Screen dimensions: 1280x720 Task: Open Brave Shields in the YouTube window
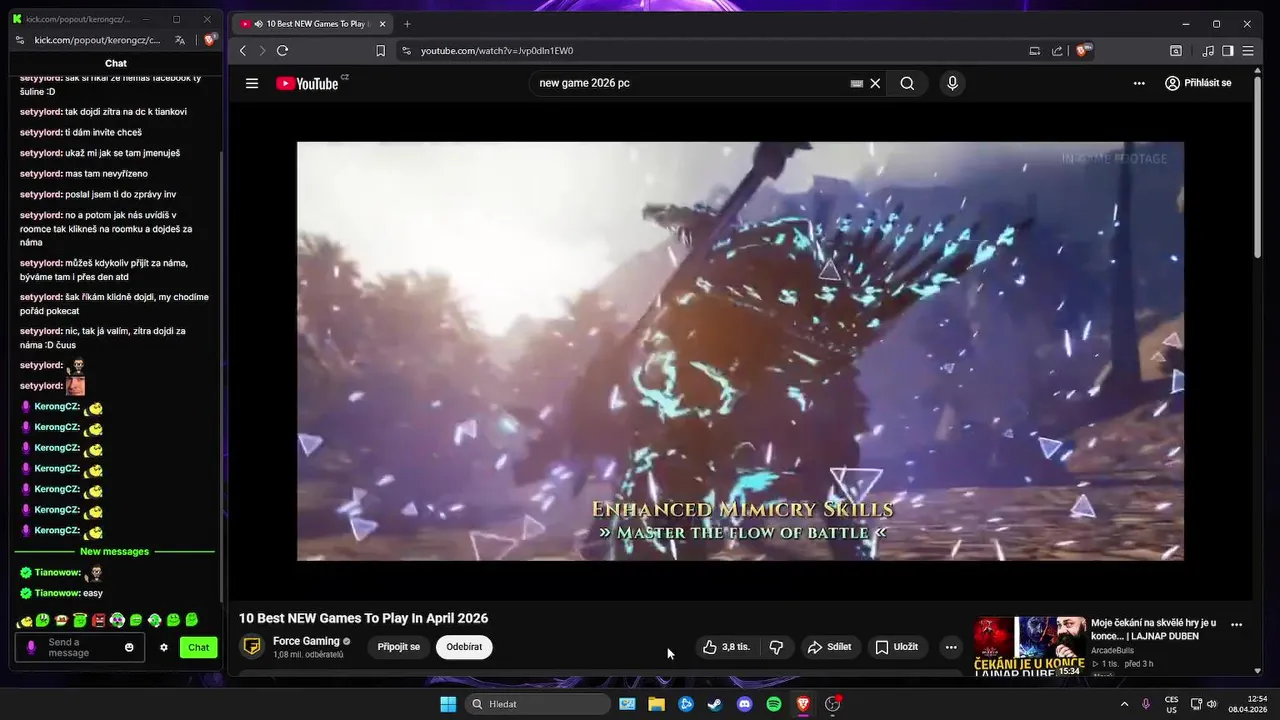click(1083, 51)
